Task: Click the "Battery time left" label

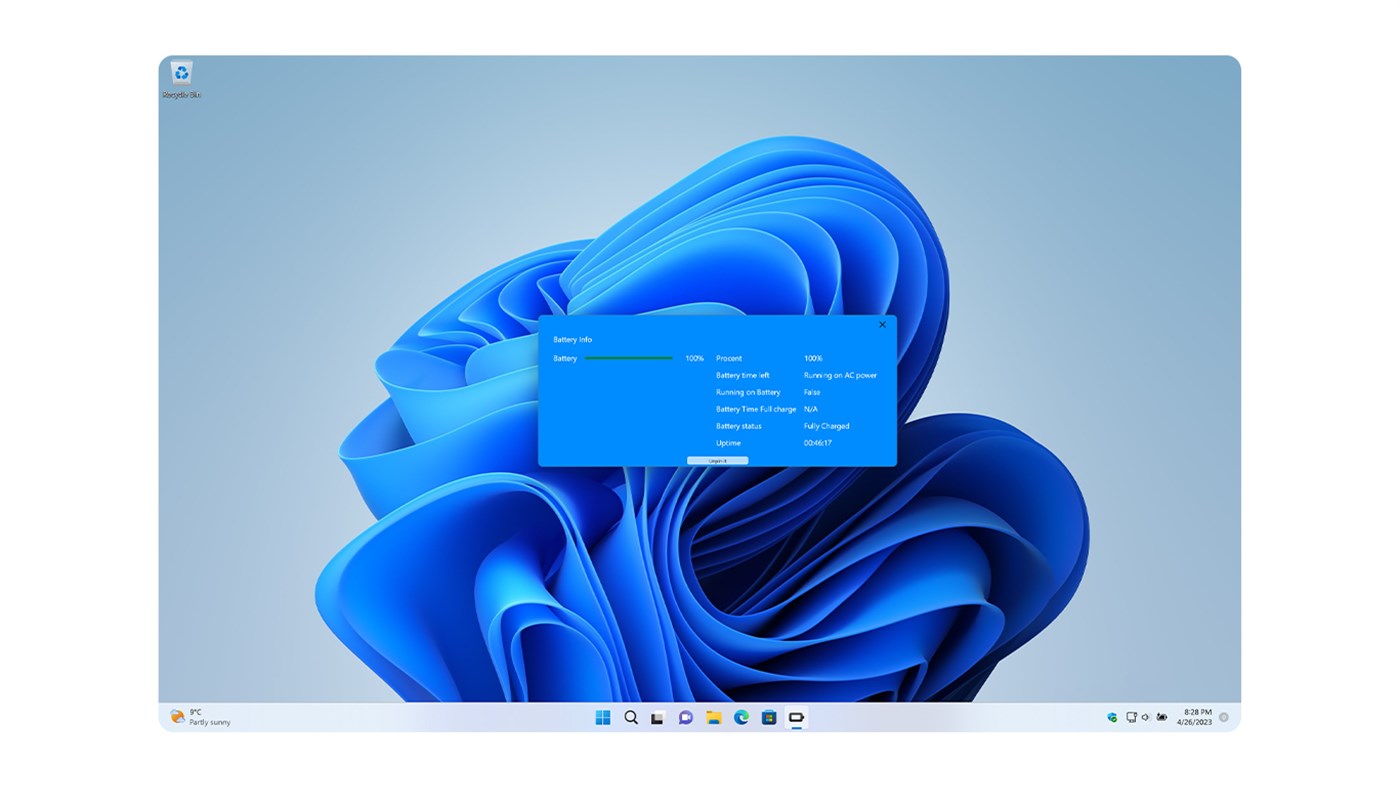Action: point(743,375)
